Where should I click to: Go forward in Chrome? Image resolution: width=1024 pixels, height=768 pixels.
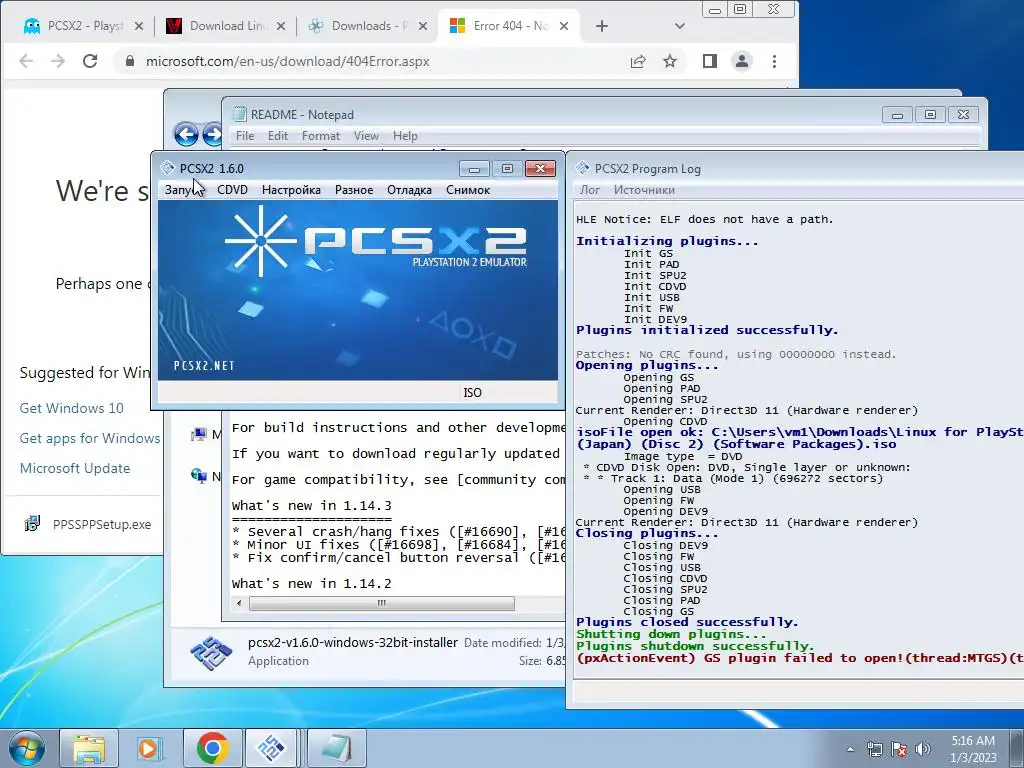click(58, 61)
